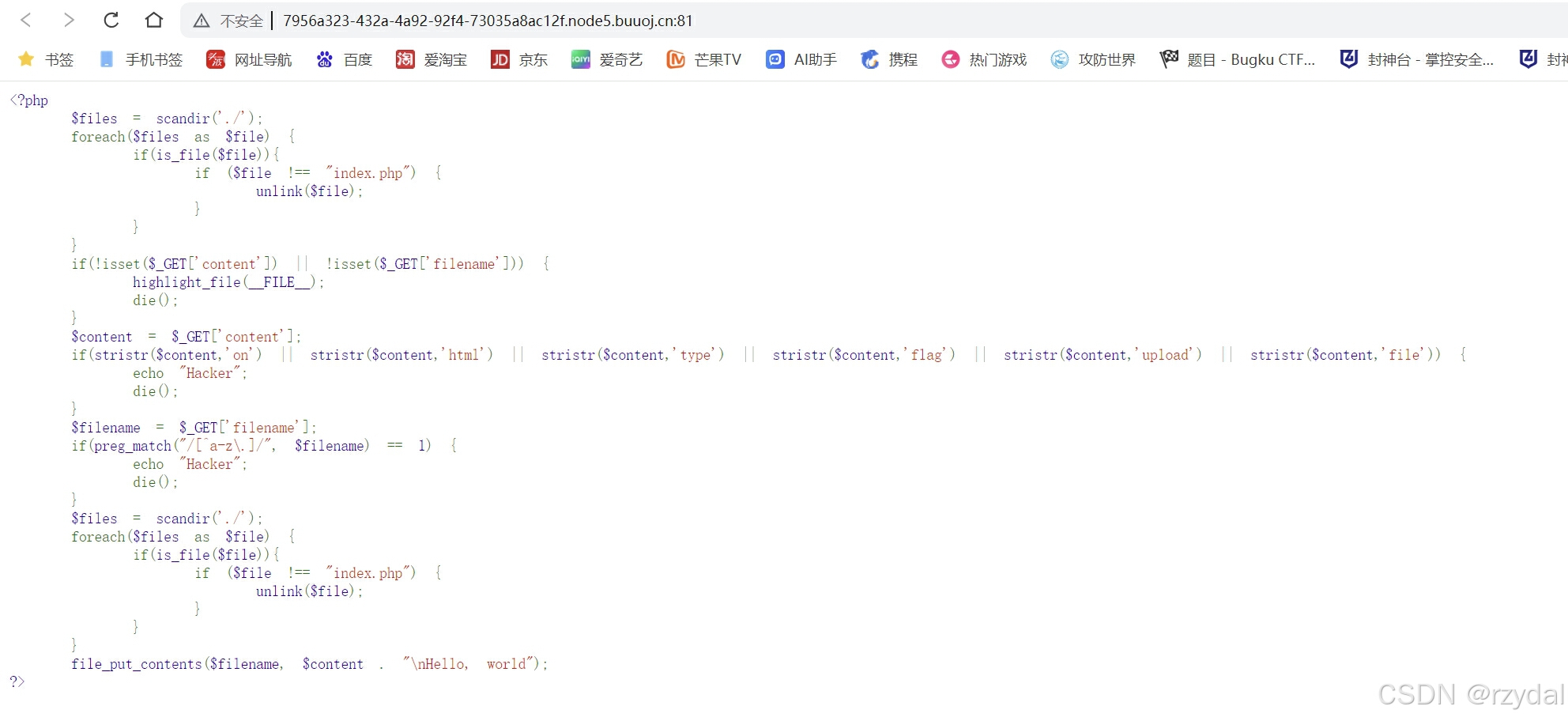
Task: Open the 携程 bookmark icon
Action: coord(869,59)
